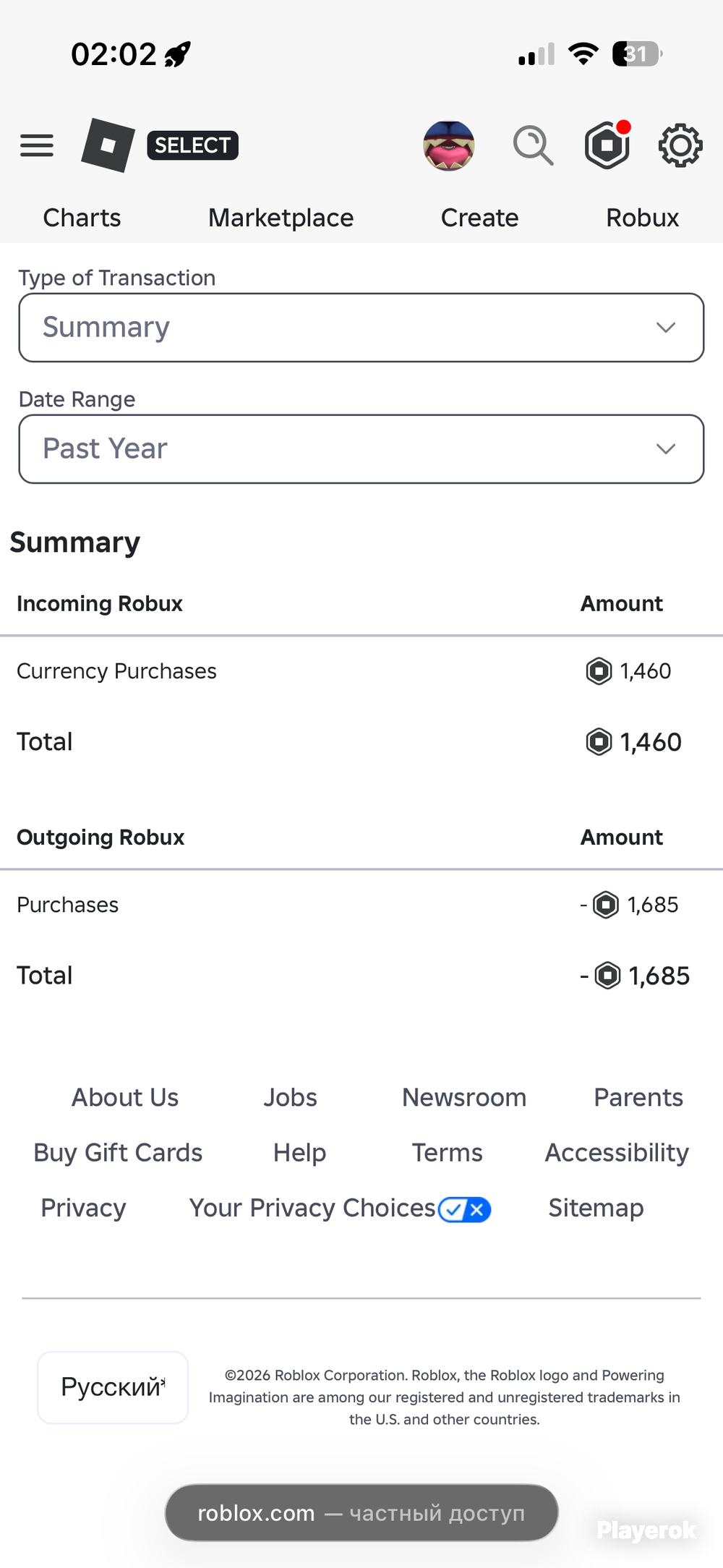This screenshot has width=723, height=1568.
Task: Click the chevron in Past Year dropdown
Action: point(666,449)
